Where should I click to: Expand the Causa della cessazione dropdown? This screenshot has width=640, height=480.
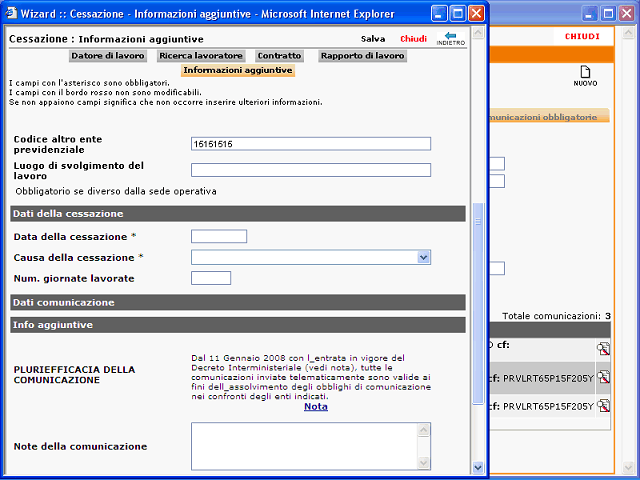click(424, 258)
